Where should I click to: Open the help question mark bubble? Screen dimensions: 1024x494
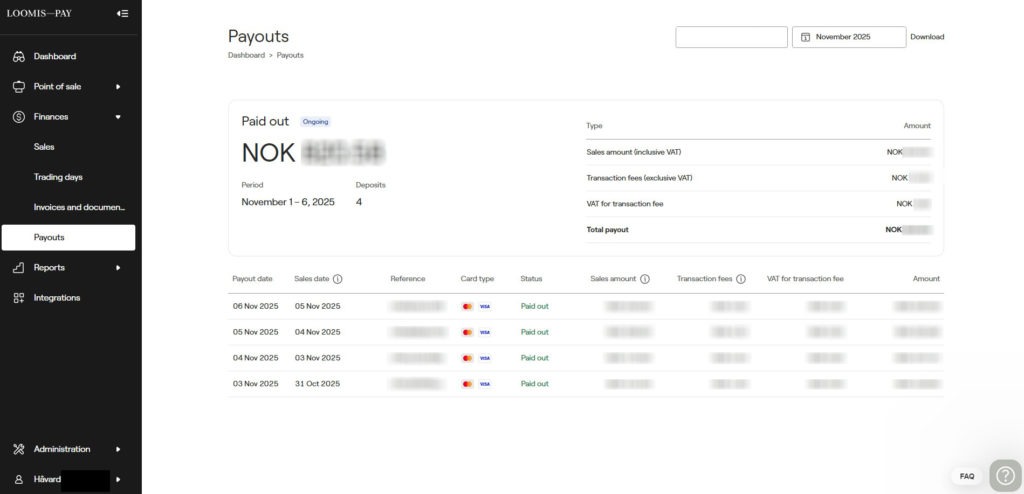(x=1004, y=475)
